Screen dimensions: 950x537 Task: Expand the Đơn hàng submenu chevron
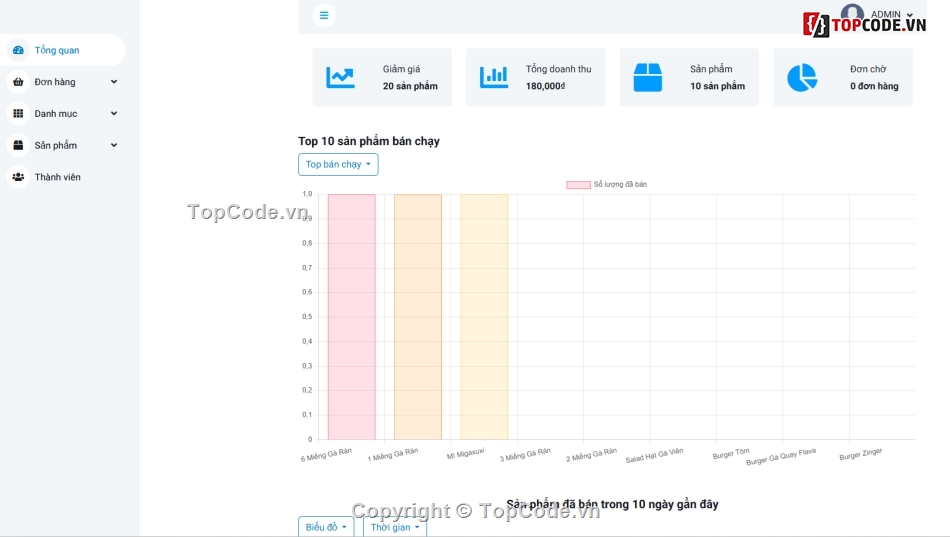pos(114,82)
